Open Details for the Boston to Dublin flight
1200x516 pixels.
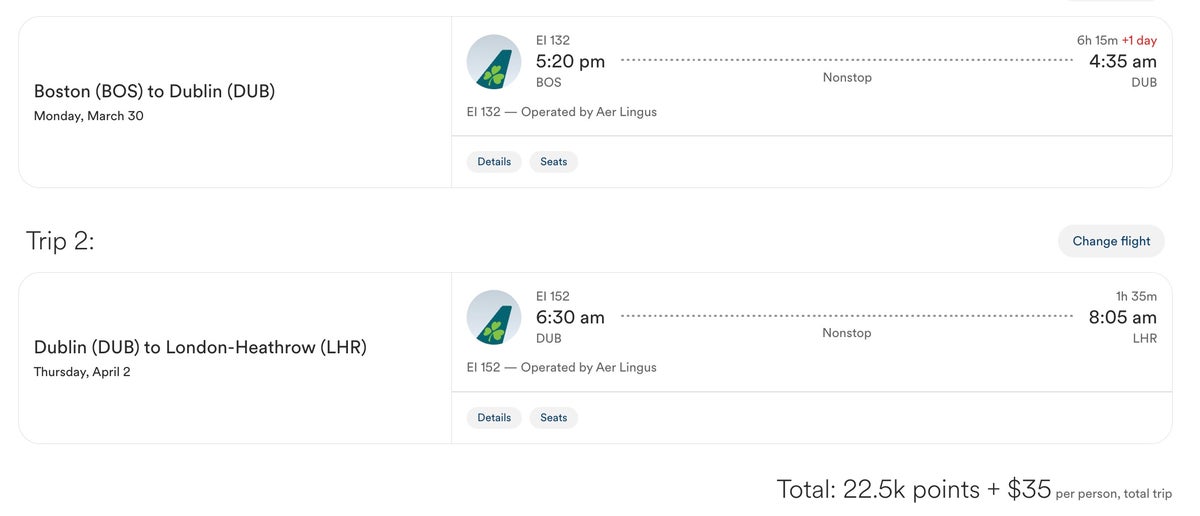494,162
